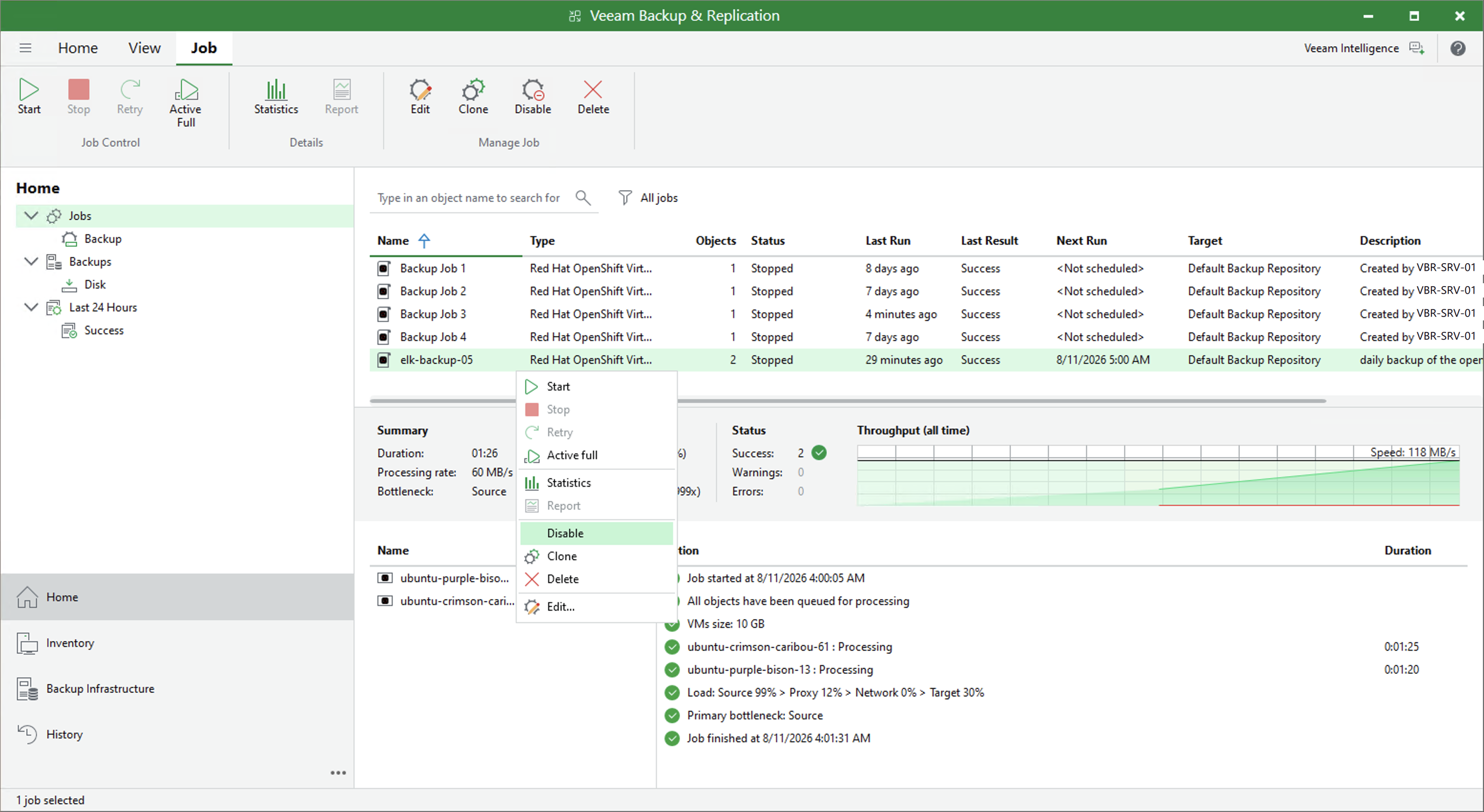Select the Backup Job 3 row
Image resolution: width=1484 pixels, height=812 pixels.
(925, 314)
